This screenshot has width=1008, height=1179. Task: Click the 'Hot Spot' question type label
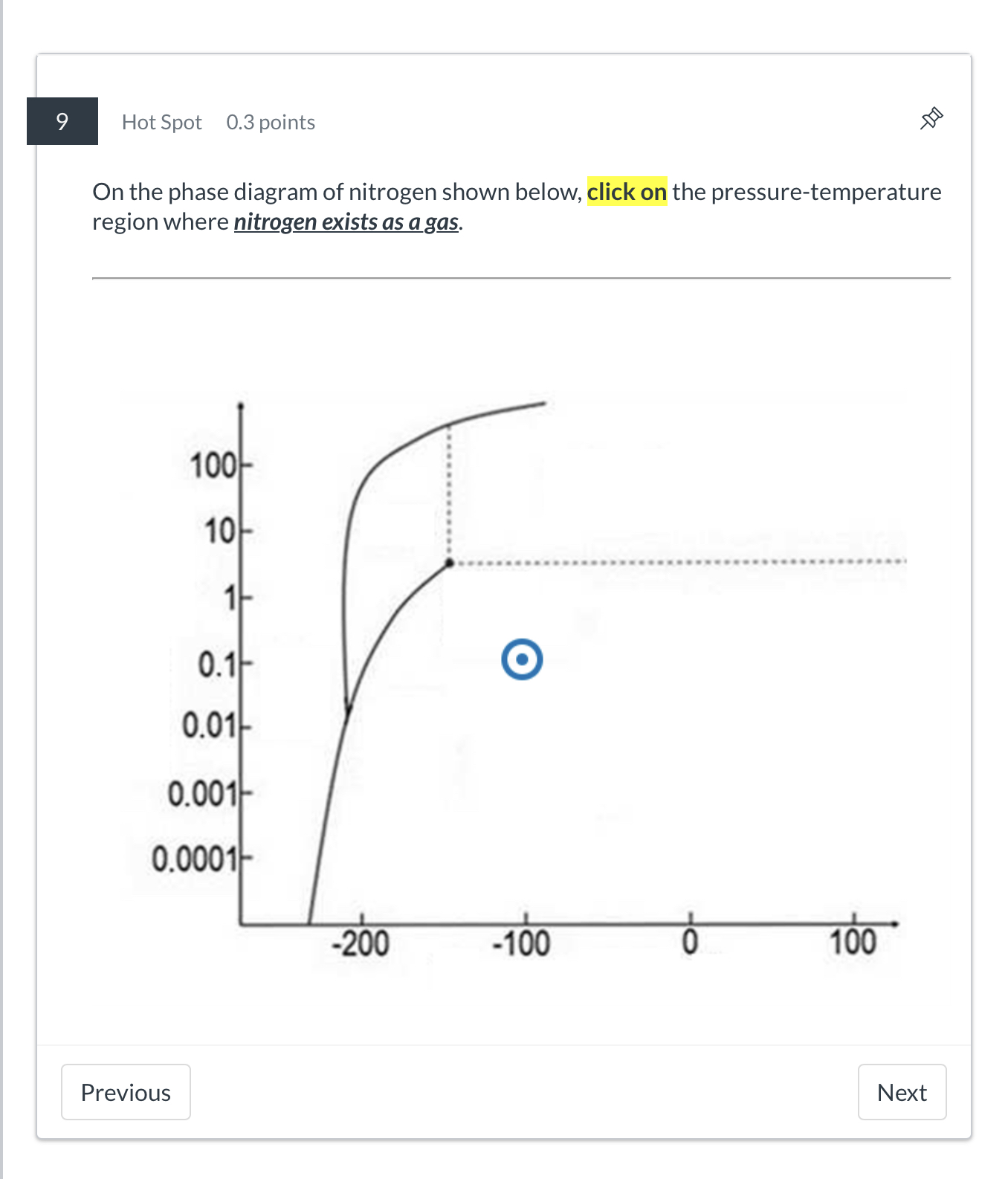click(161, 121)
